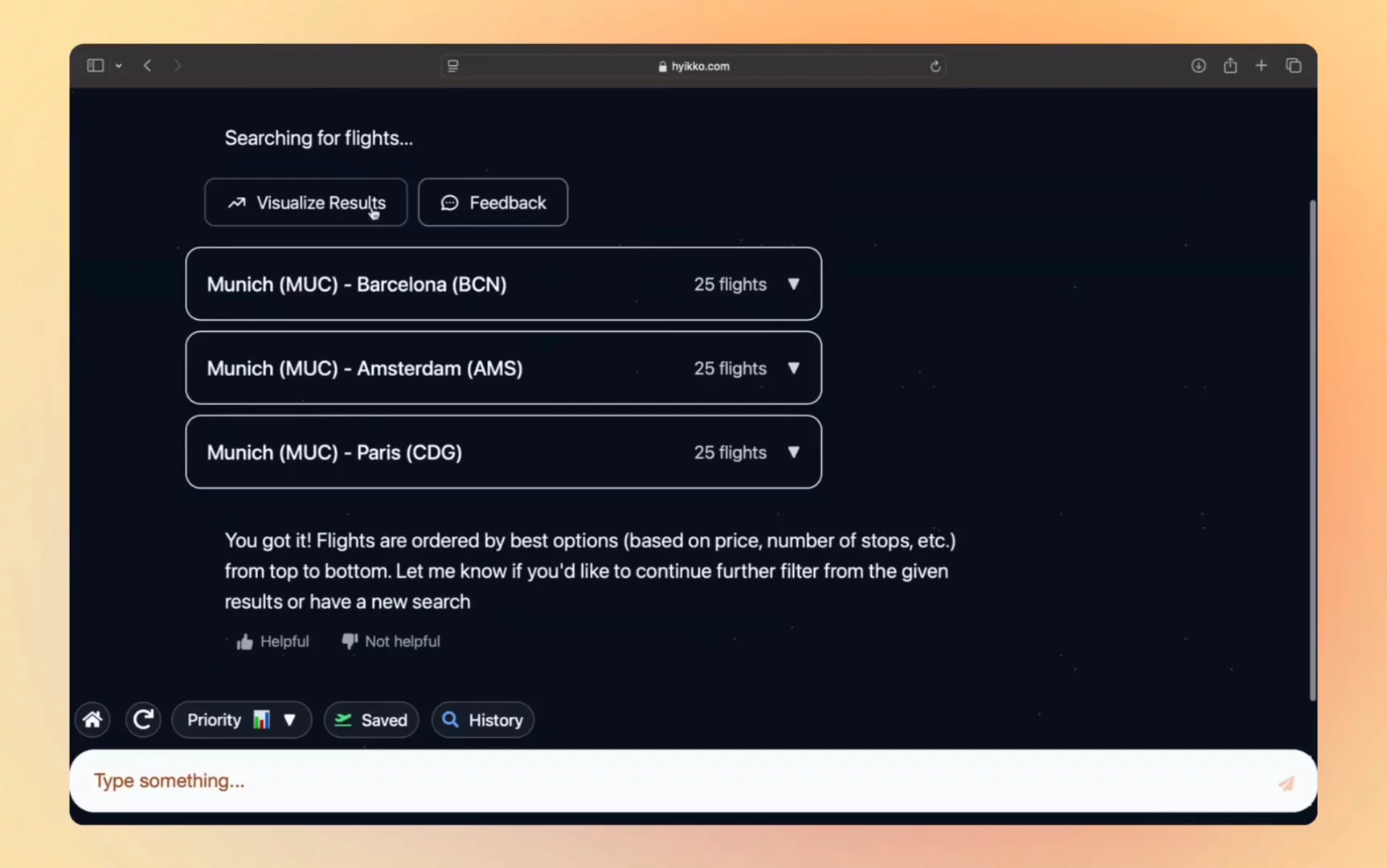Expand the Munich (MUC) - Amsterdam (AMS) flights
The image size is (1387, 868).
pyautogui.click(x=504, y=368)
